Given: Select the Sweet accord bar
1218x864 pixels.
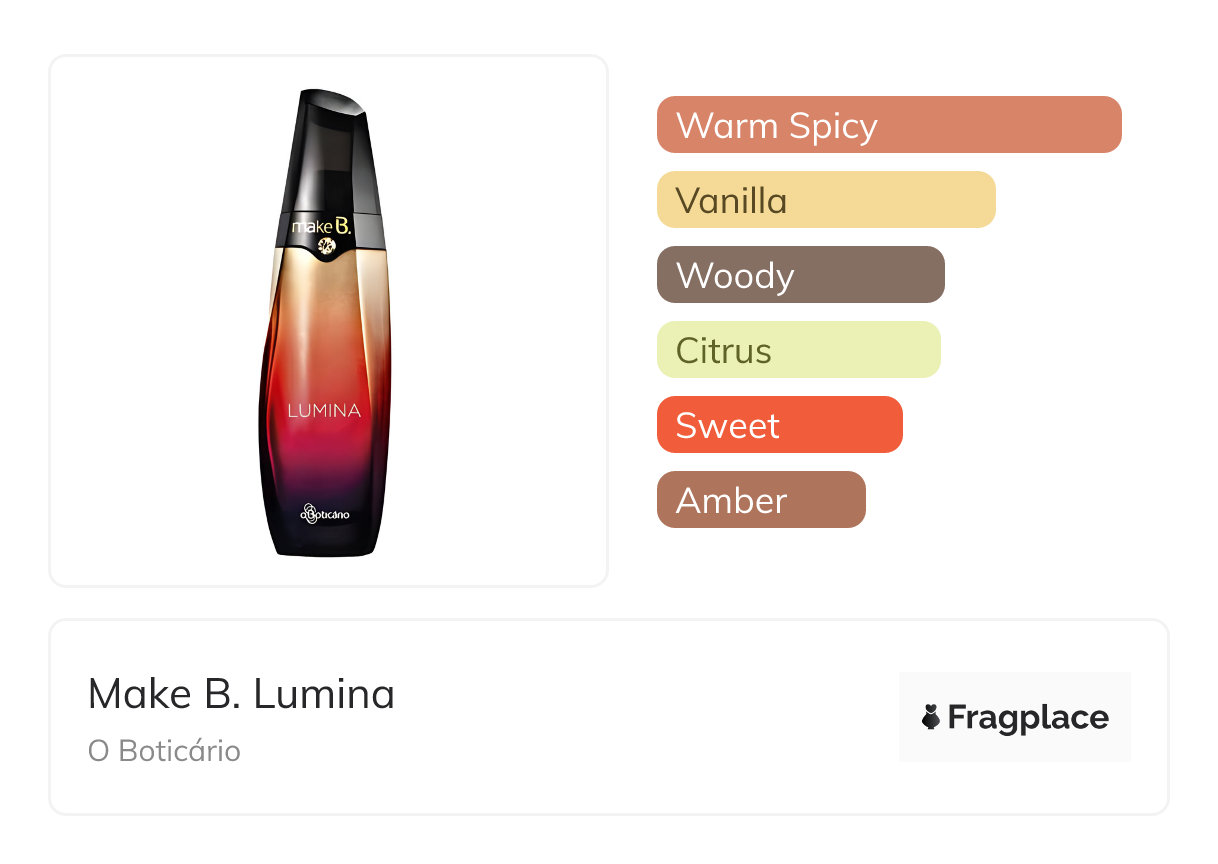Looking at the screenshot, I should pos(779,425).
